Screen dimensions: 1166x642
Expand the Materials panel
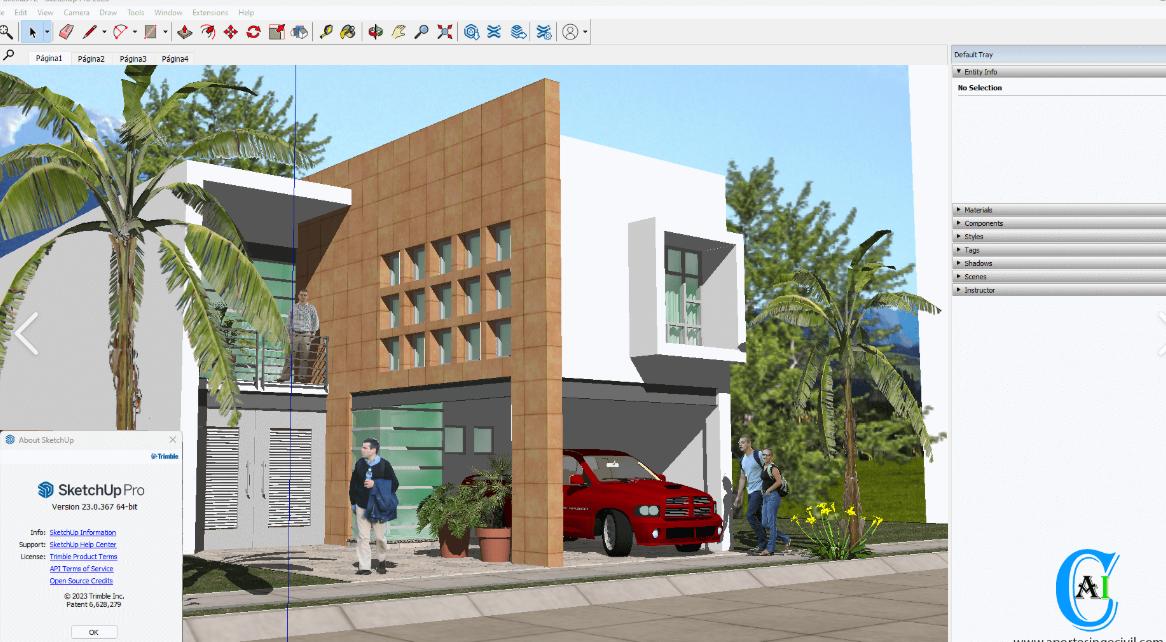(x=977, y=210)
